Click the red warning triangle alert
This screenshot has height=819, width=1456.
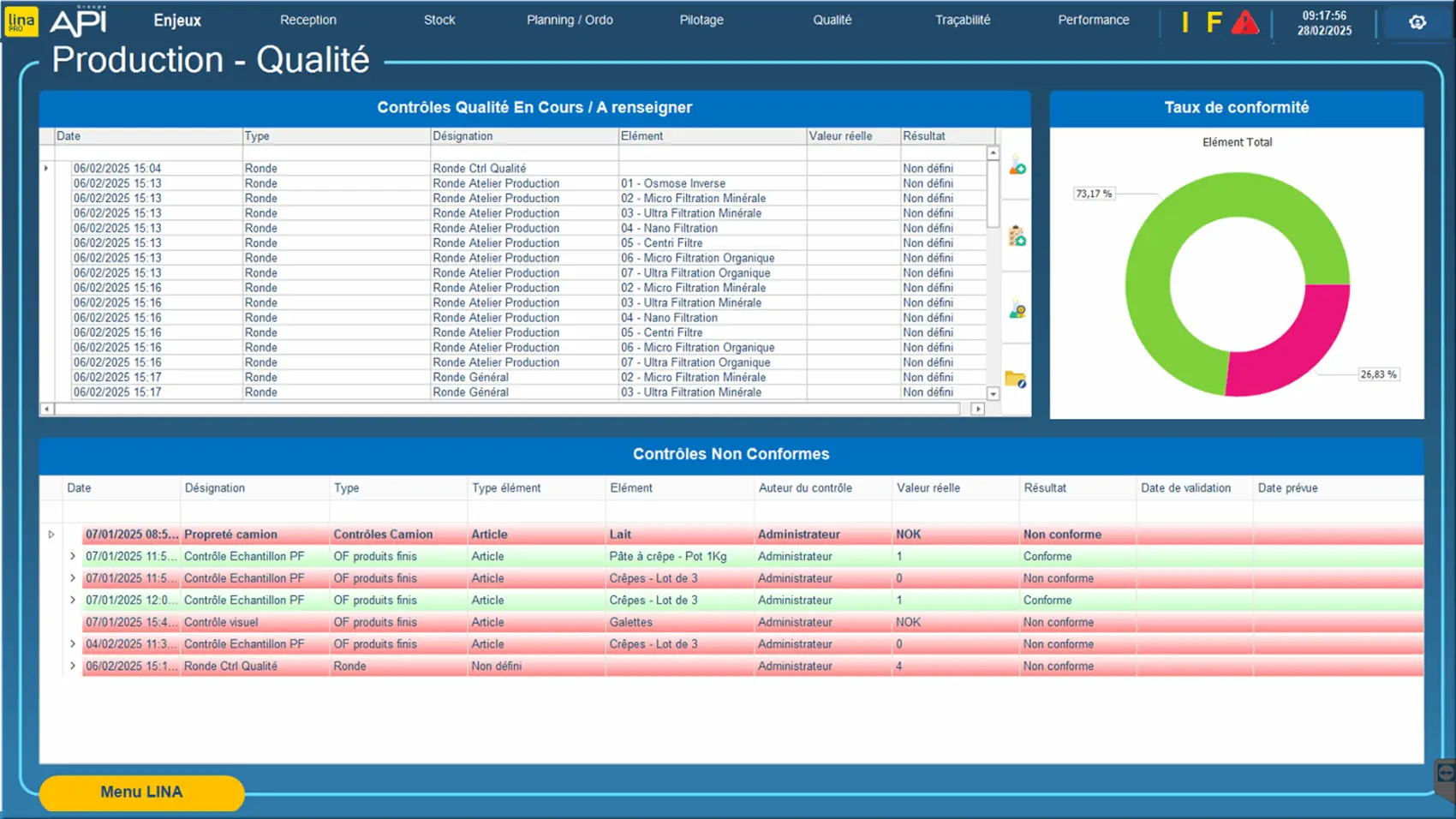pyautogui.click(x=1244, y=23)
